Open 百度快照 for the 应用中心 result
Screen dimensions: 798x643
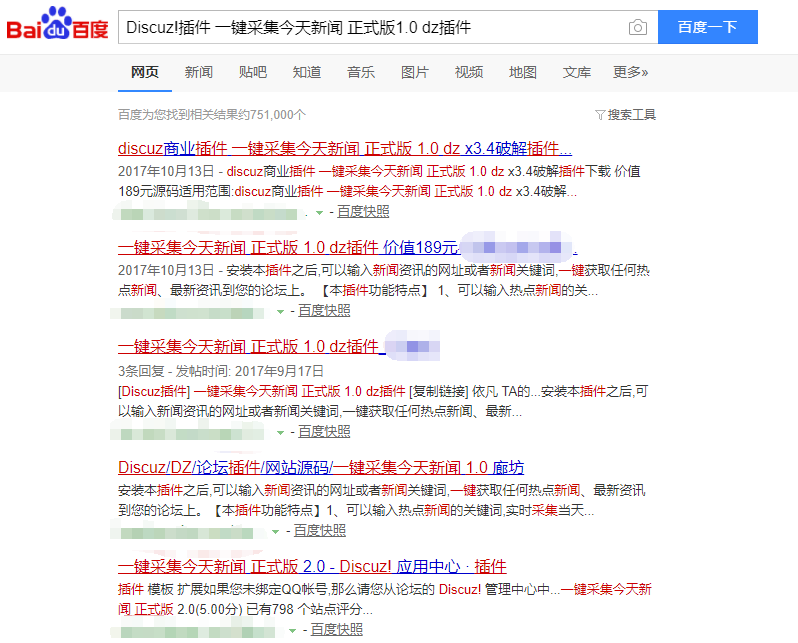coord(337,630)
